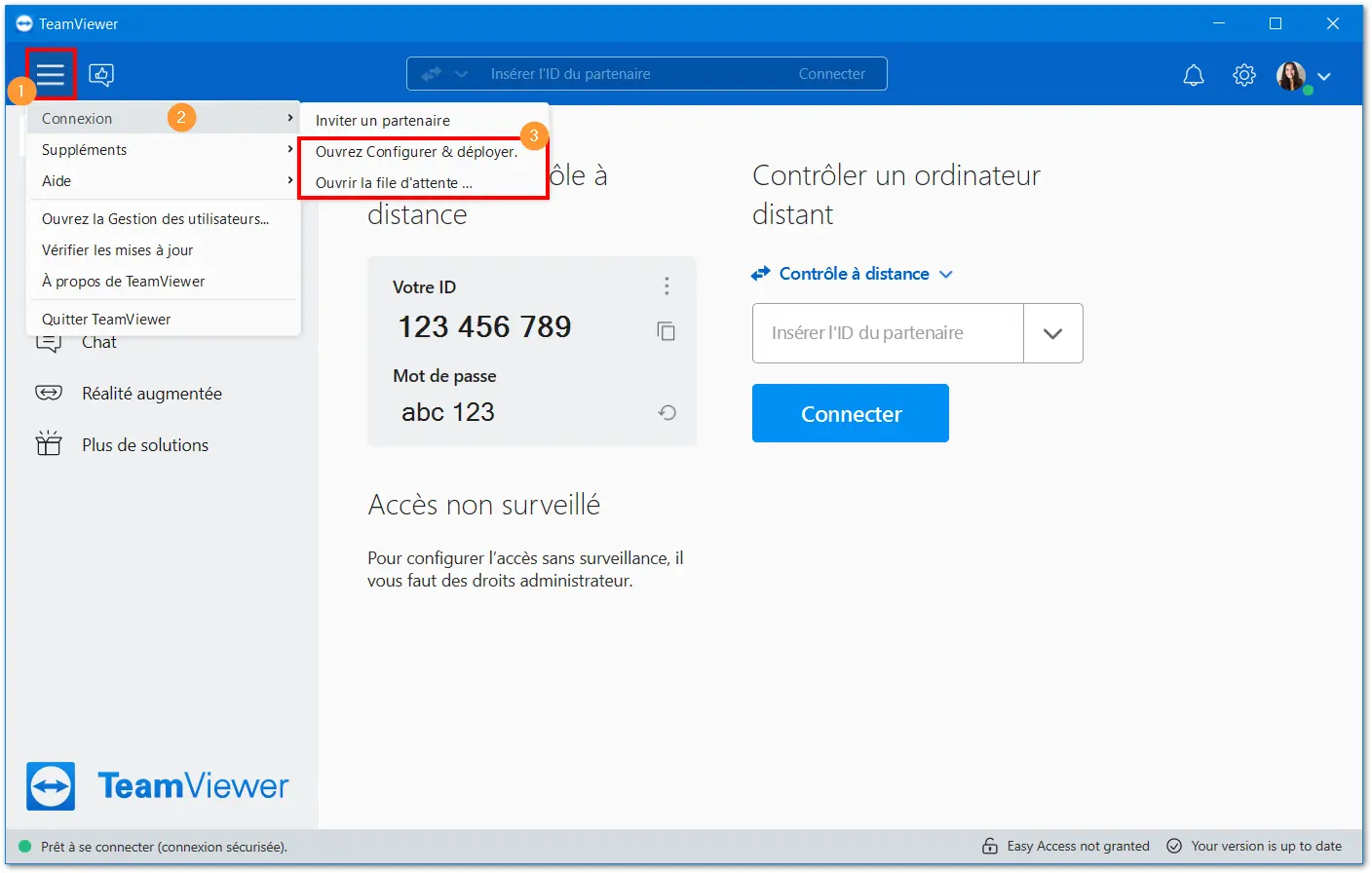Select Suppléments menu entry
1372x873 pixels.
164,149
